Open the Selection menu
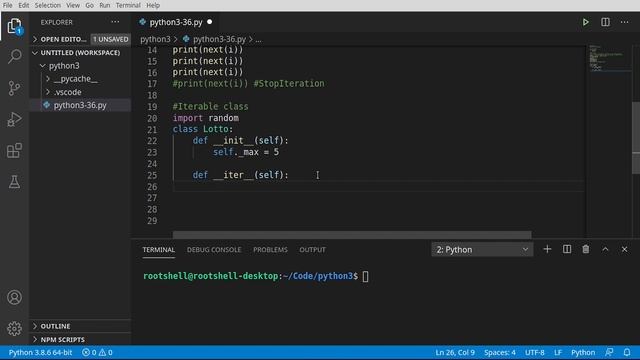The width and height of the screenshot is (640, 360). 48,5
